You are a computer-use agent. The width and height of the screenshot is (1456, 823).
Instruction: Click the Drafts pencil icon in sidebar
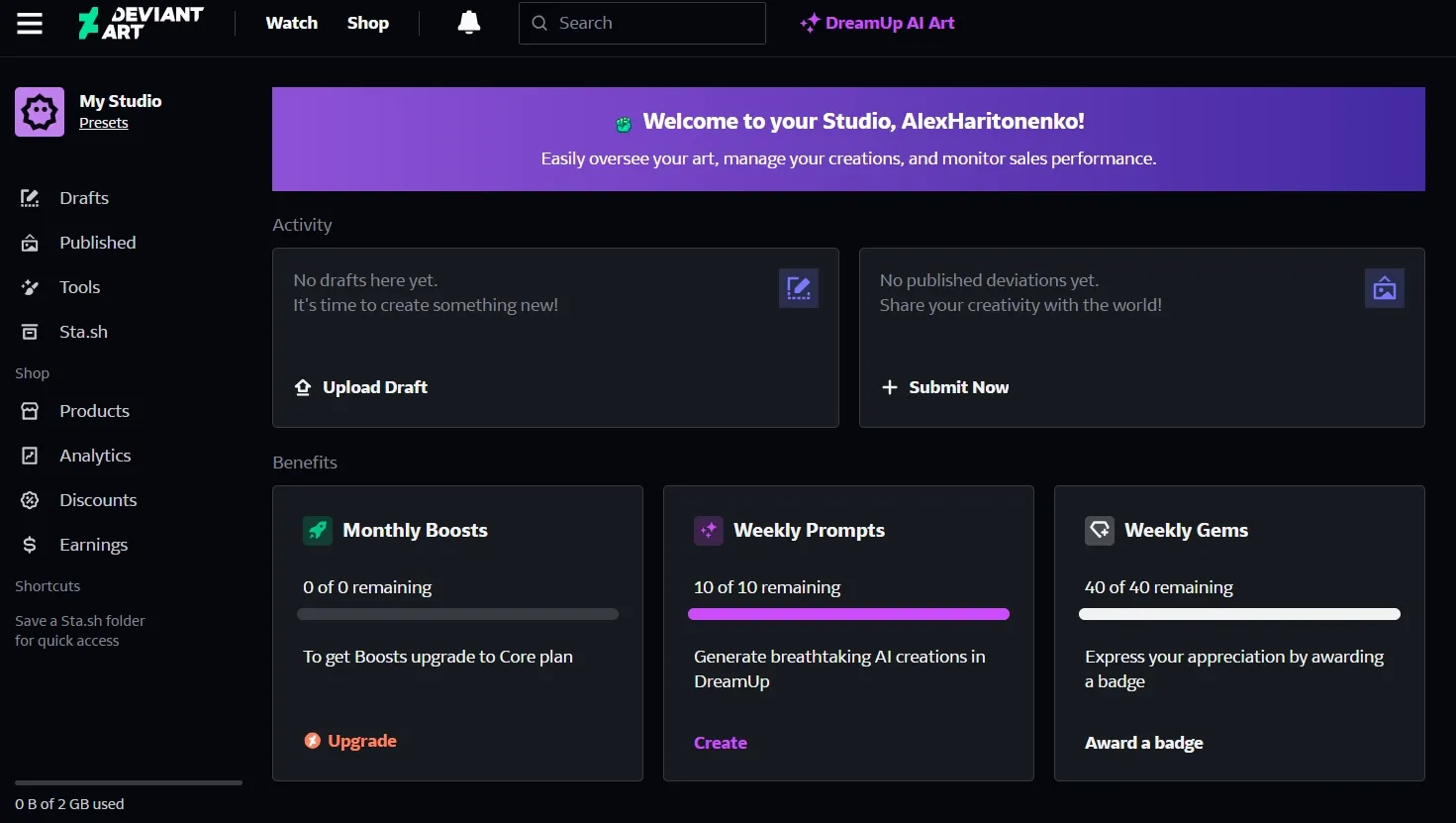click(x=30, y=198)
